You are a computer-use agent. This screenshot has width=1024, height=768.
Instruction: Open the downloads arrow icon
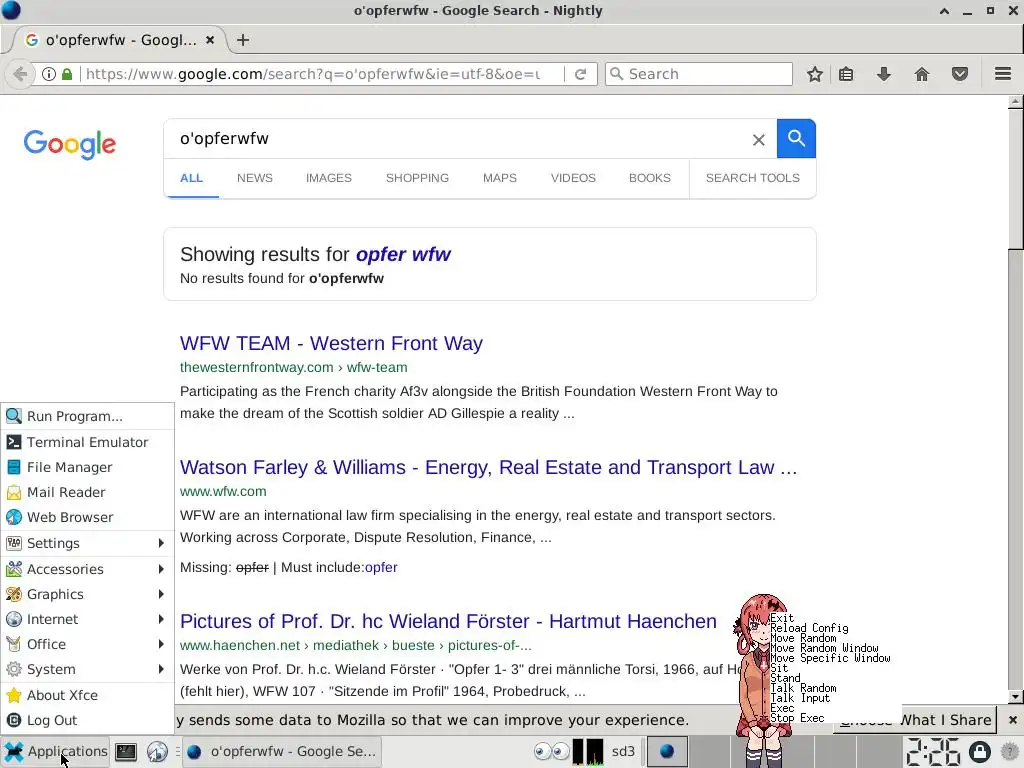(x=884, y=74)
